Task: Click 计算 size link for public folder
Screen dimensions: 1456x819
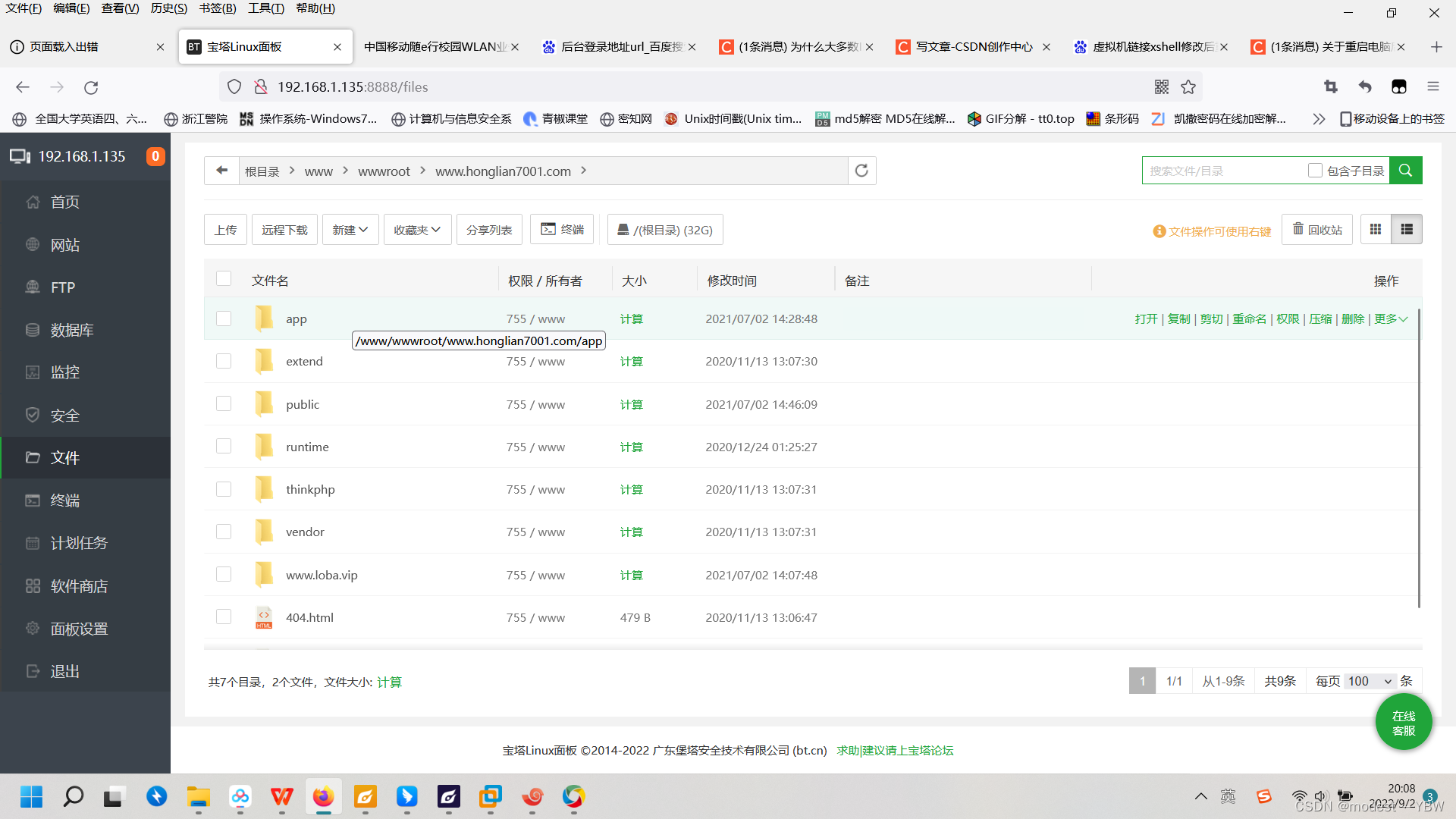Action: (631, 404)
